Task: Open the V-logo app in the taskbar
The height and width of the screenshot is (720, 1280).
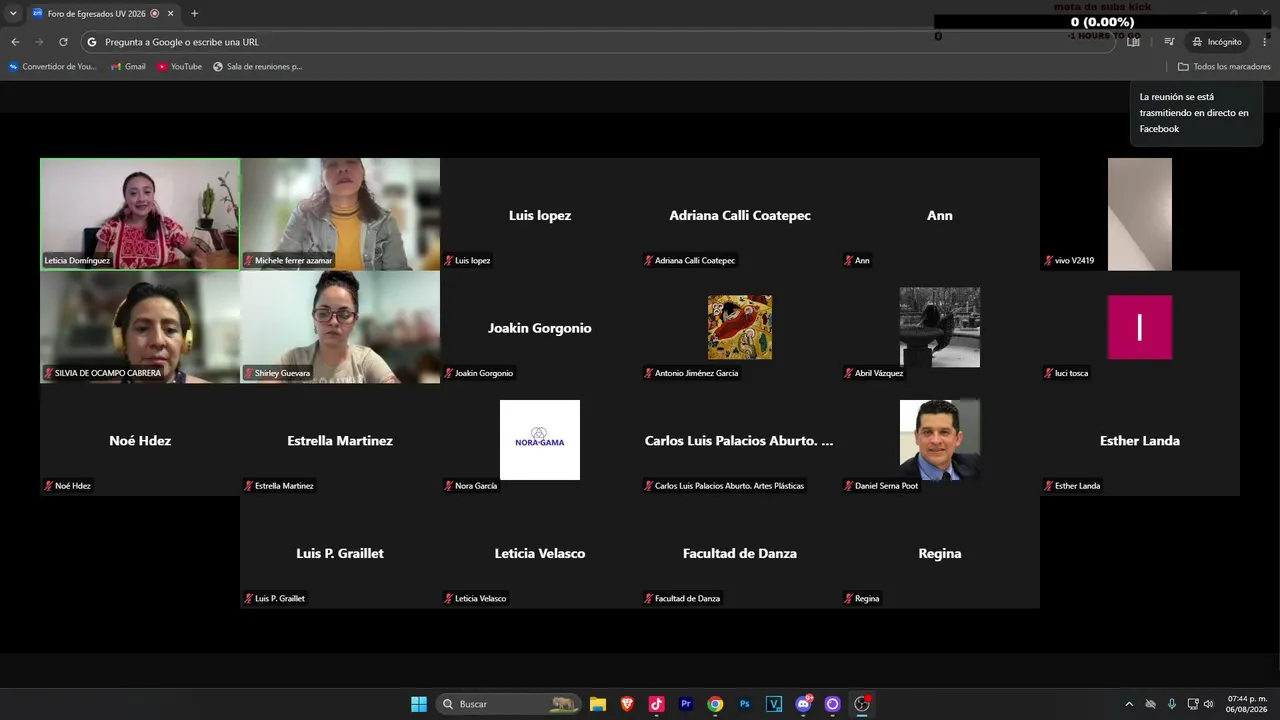Action: pos(774,704)
